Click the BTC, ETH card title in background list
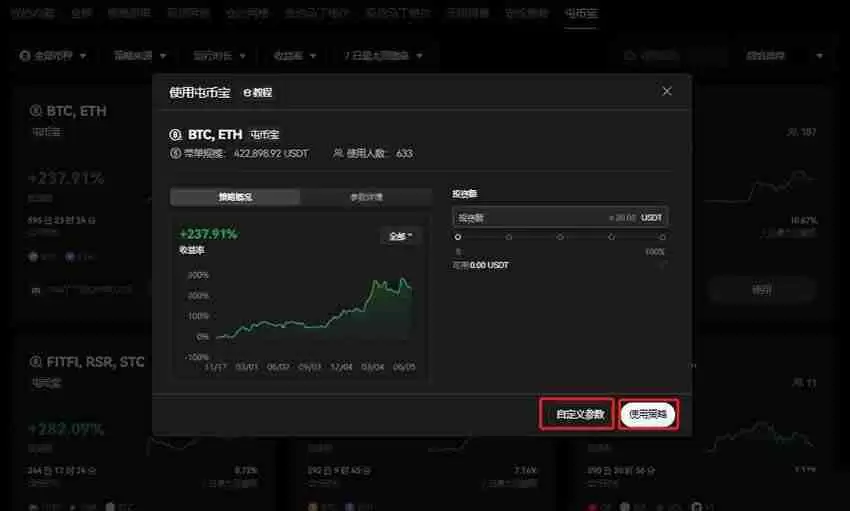850x511 pixels. pos(76,111)
